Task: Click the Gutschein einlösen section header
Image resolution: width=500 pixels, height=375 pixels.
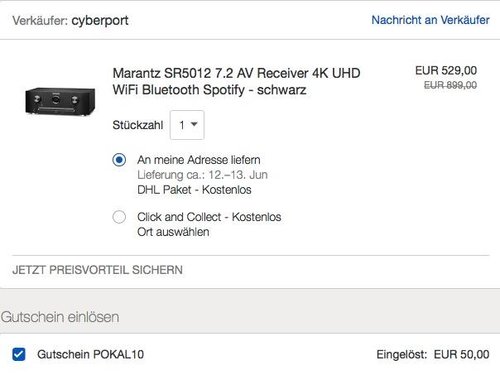Action: [x=60, y=317]
